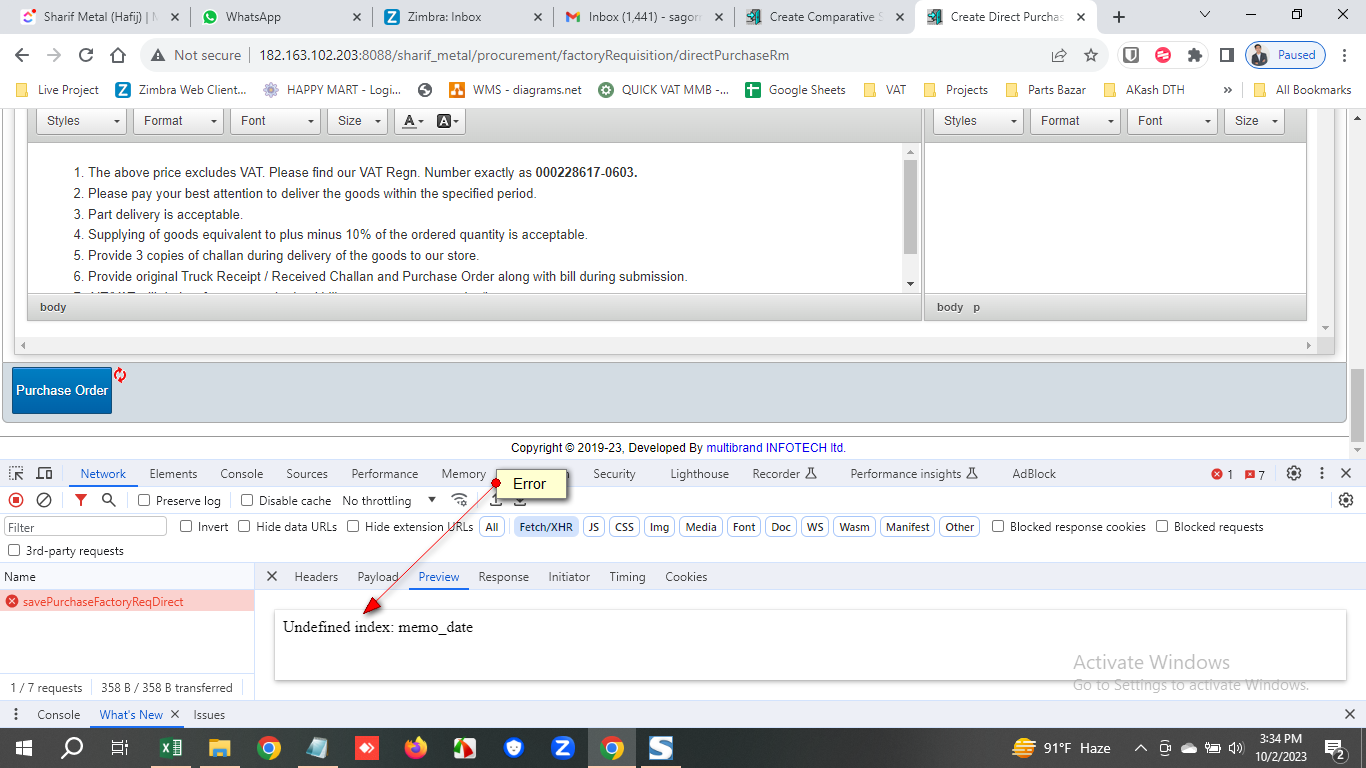Open the right editor Format dropdown

coord(1076,121)
